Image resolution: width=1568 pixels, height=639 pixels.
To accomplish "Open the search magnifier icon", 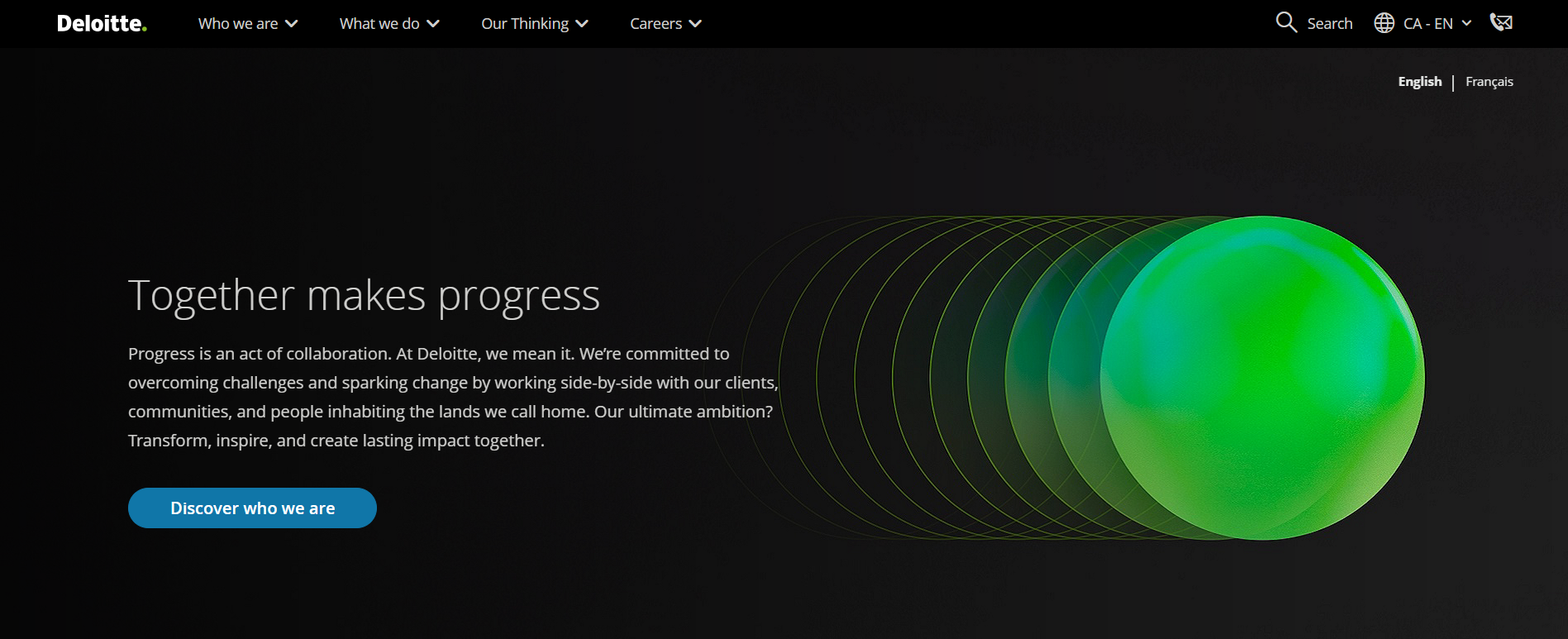I will click(1286, 22).
